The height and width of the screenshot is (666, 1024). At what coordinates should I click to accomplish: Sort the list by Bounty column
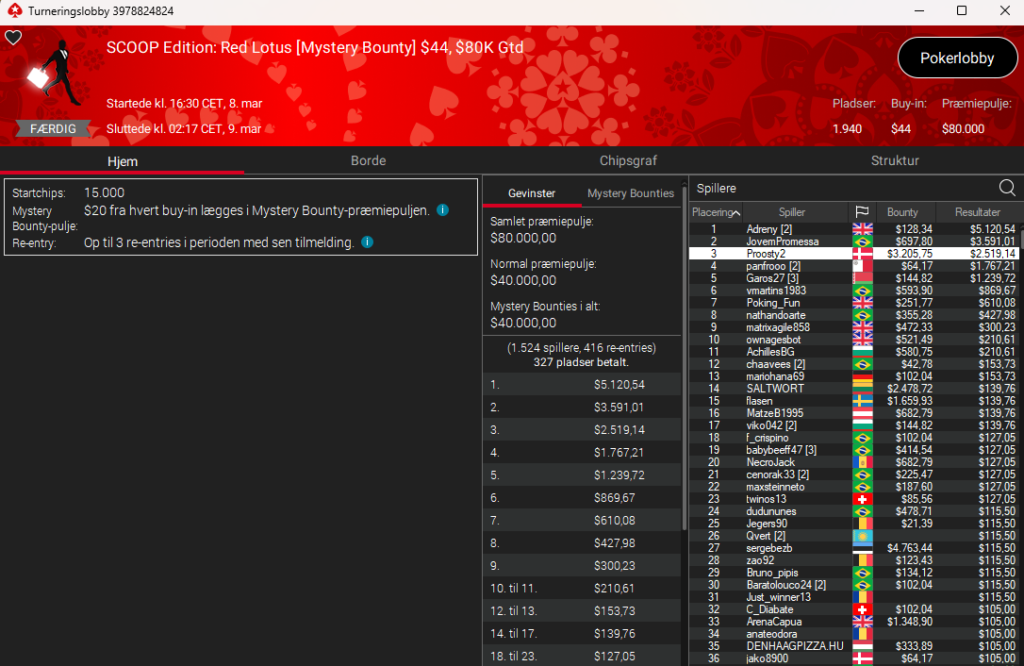pos(902,212)
